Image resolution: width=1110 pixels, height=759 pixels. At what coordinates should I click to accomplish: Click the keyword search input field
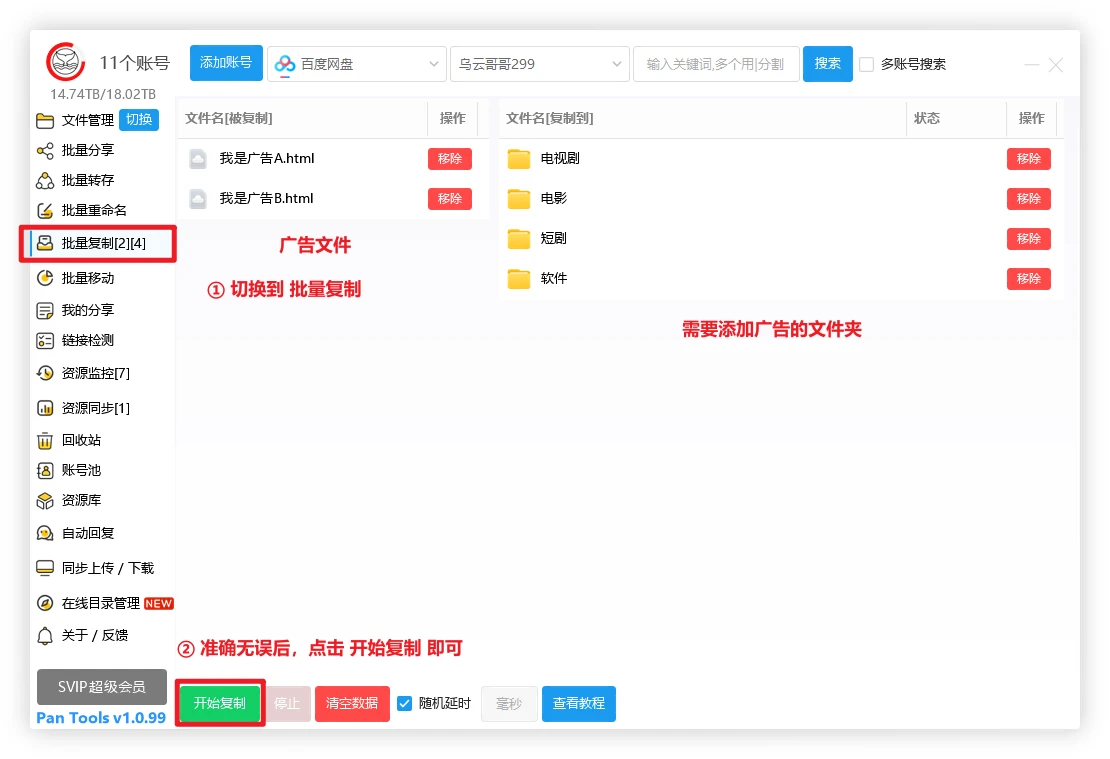pos(715,64)
